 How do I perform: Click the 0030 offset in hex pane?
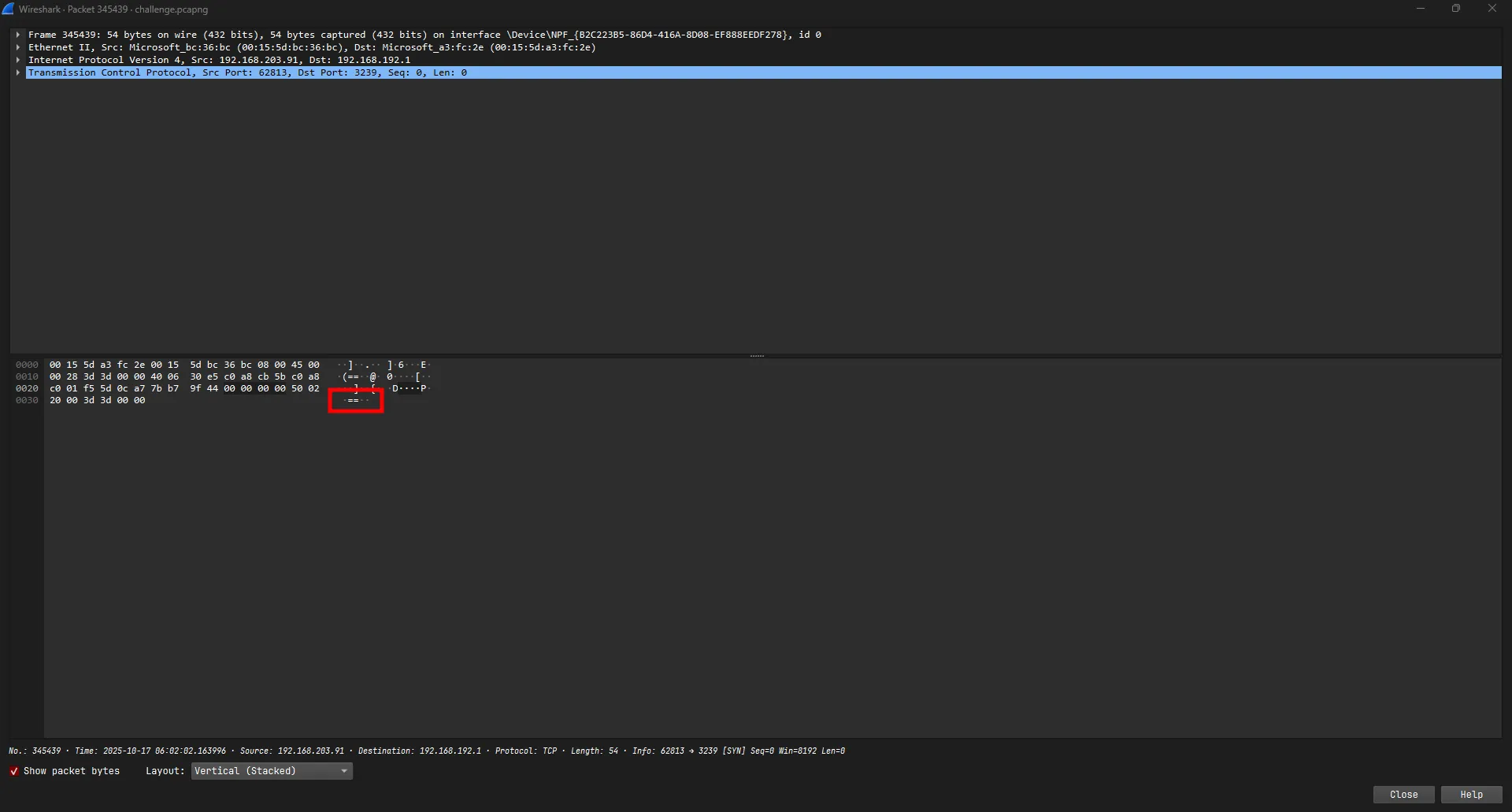27,401
